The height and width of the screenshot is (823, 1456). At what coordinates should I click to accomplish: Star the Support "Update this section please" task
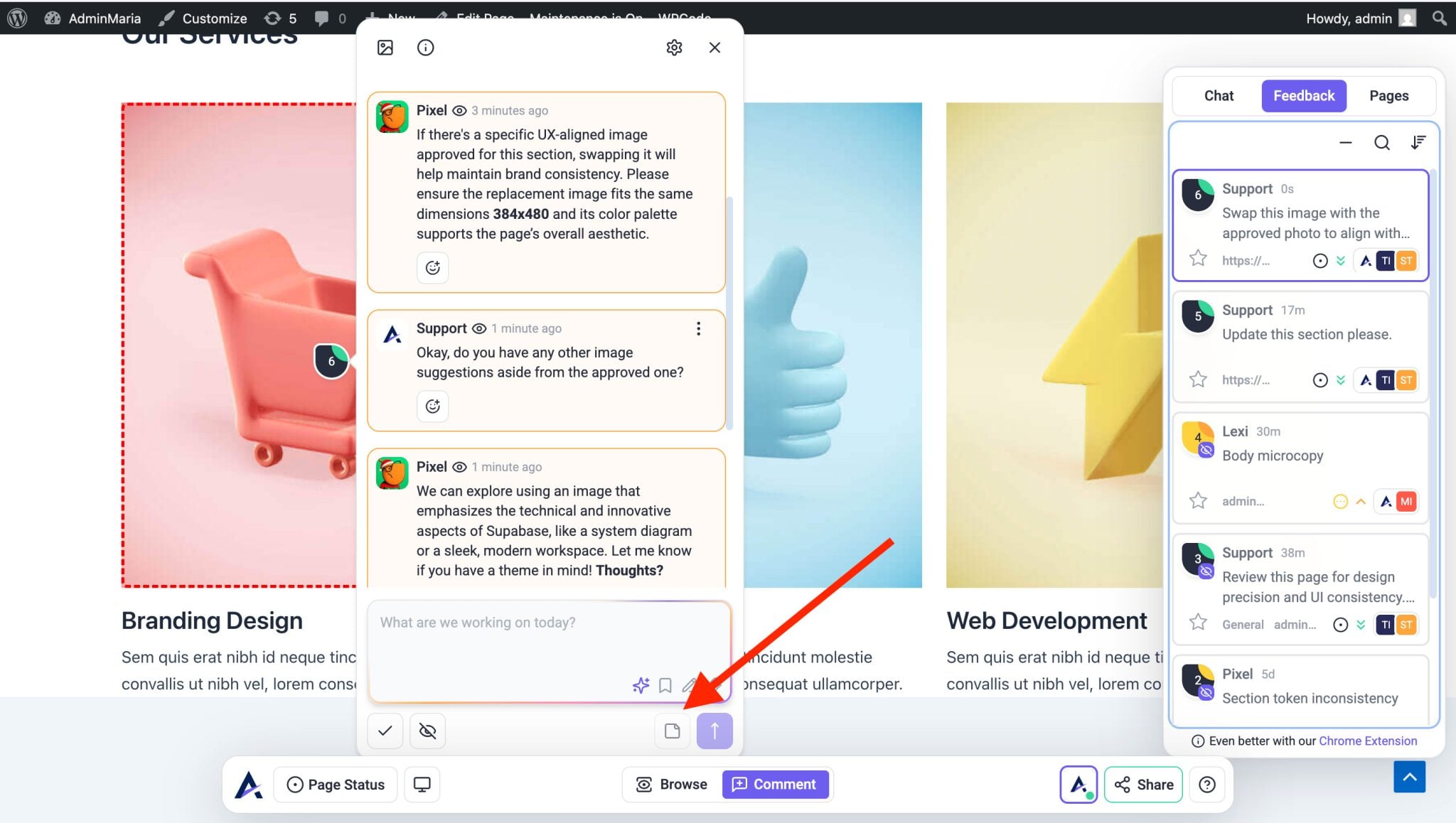1198,380
